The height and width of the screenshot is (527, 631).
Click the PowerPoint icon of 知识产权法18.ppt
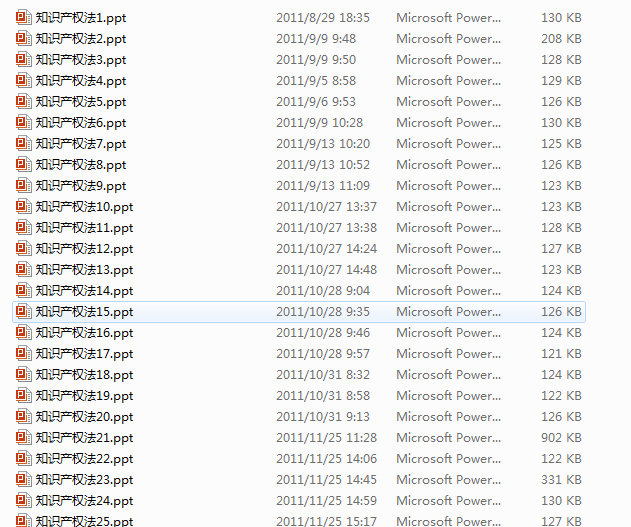tap(24, 375)
